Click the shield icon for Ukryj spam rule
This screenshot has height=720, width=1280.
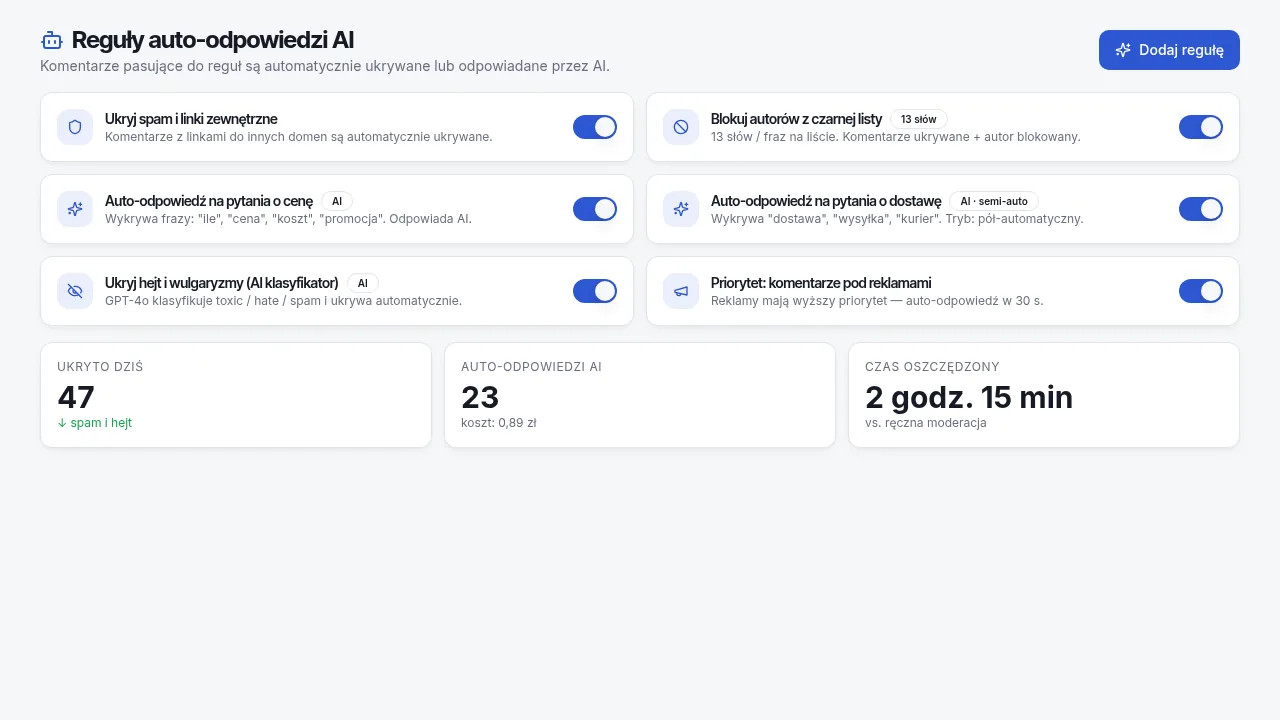click(75, 127)
